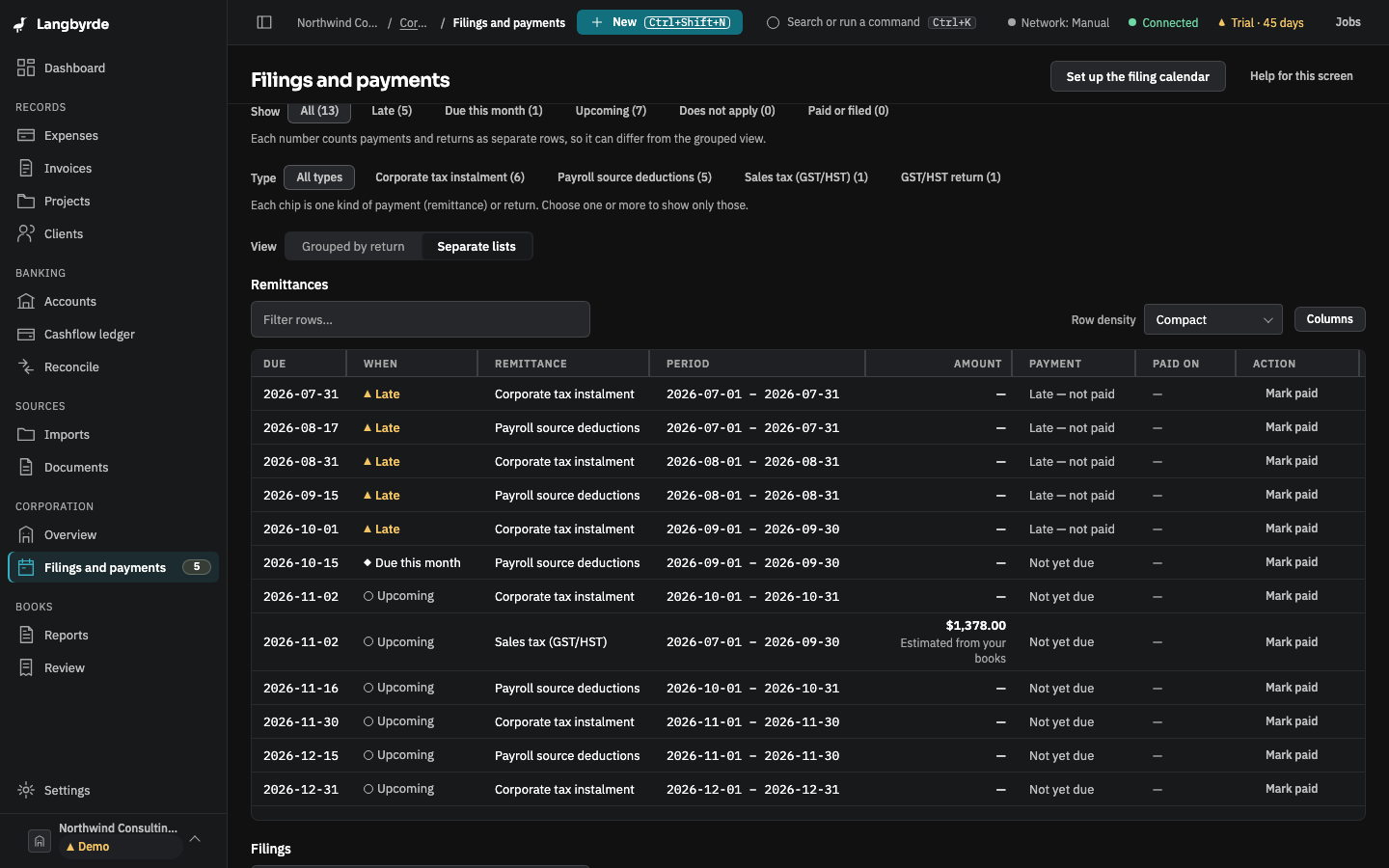Toggle the Sales tax (GST/HST) (1) chip

tap(806, 177)
